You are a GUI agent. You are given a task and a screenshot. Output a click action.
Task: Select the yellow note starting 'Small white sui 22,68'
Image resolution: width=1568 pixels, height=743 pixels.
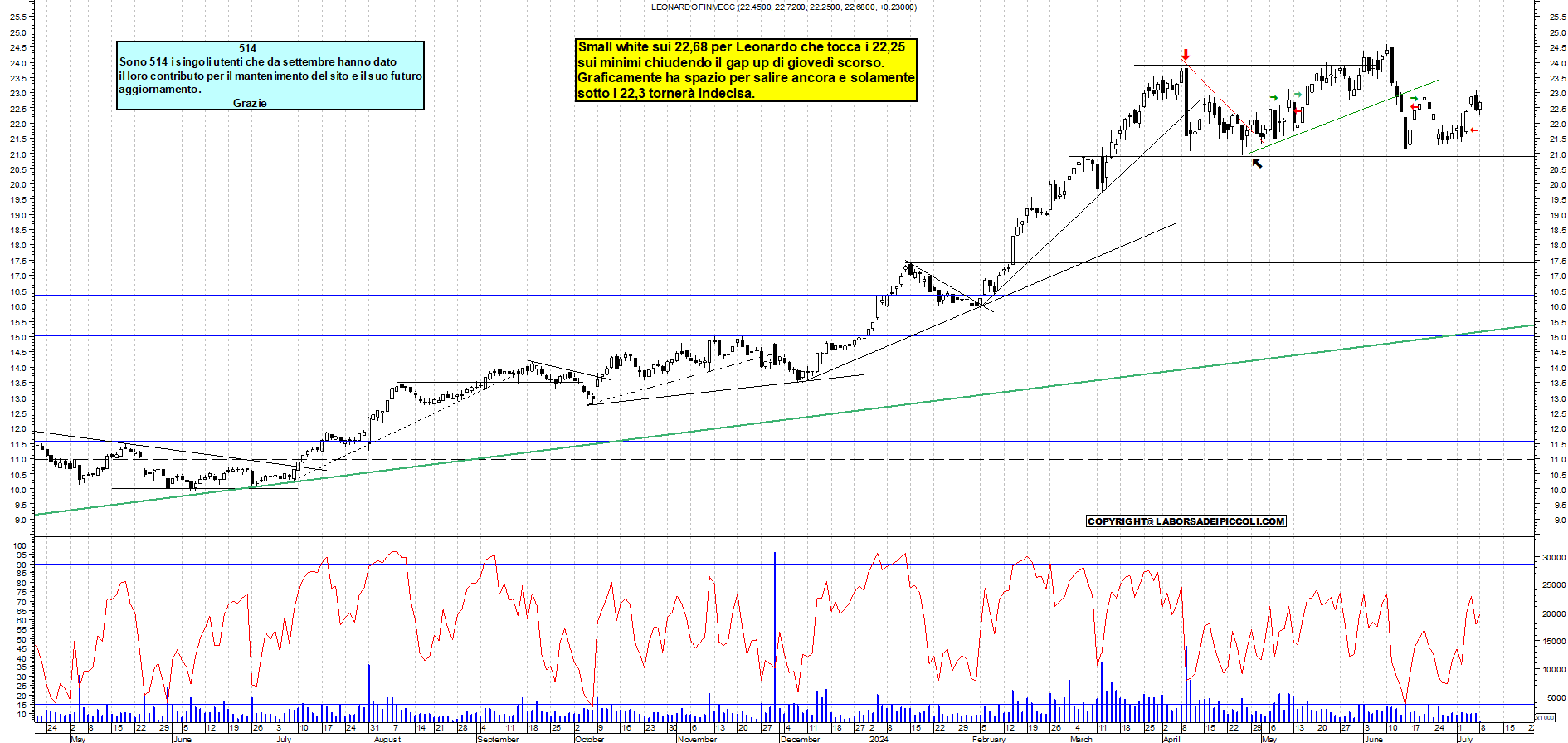(x=746, y=70)
